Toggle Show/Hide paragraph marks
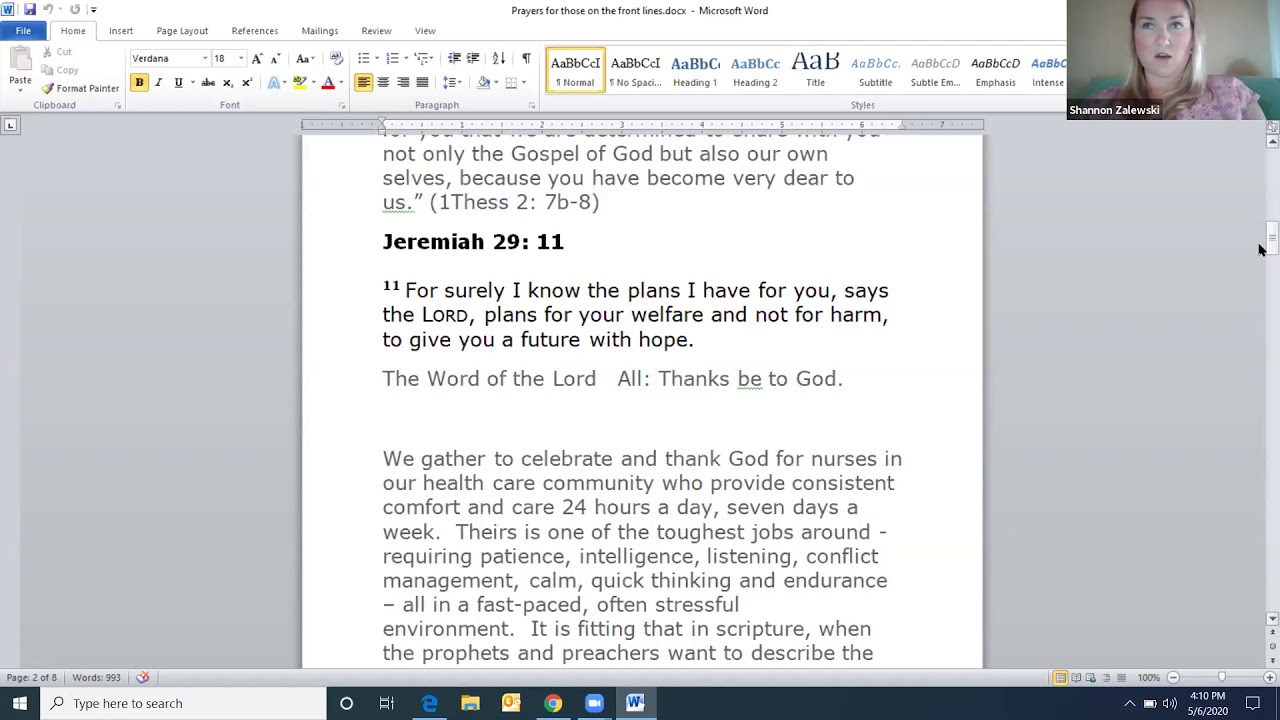The width and height of the screenshot is (1280, 720). [526, 58]
